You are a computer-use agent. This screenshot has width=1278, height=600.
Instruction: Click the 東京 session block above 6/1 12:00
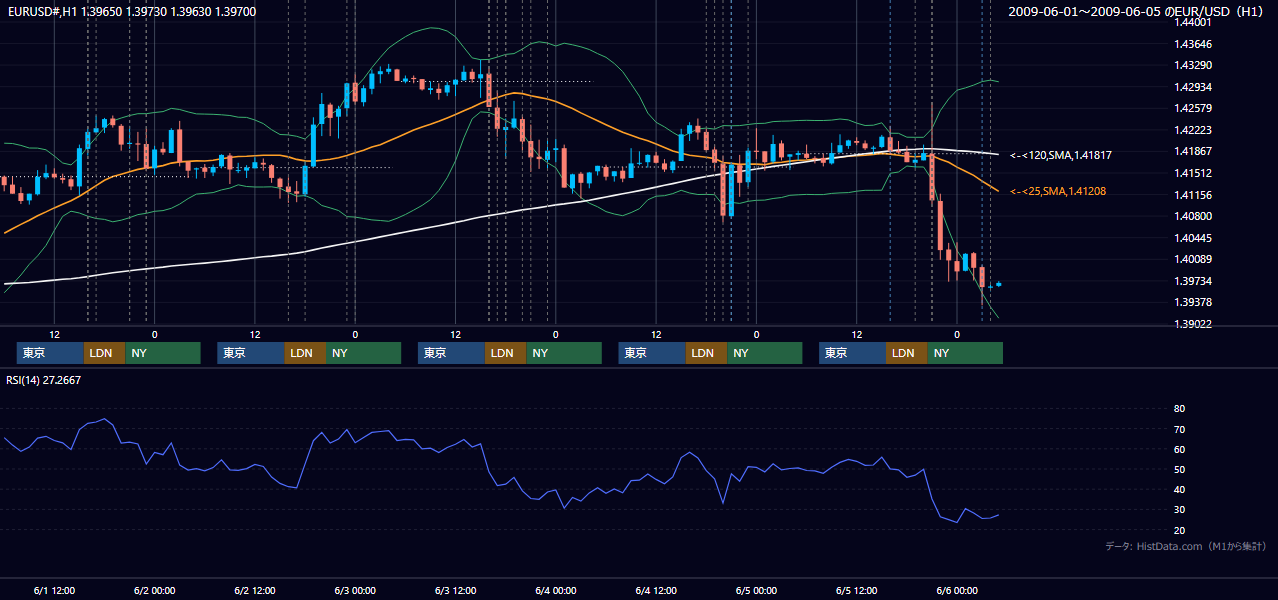[50, 353]
